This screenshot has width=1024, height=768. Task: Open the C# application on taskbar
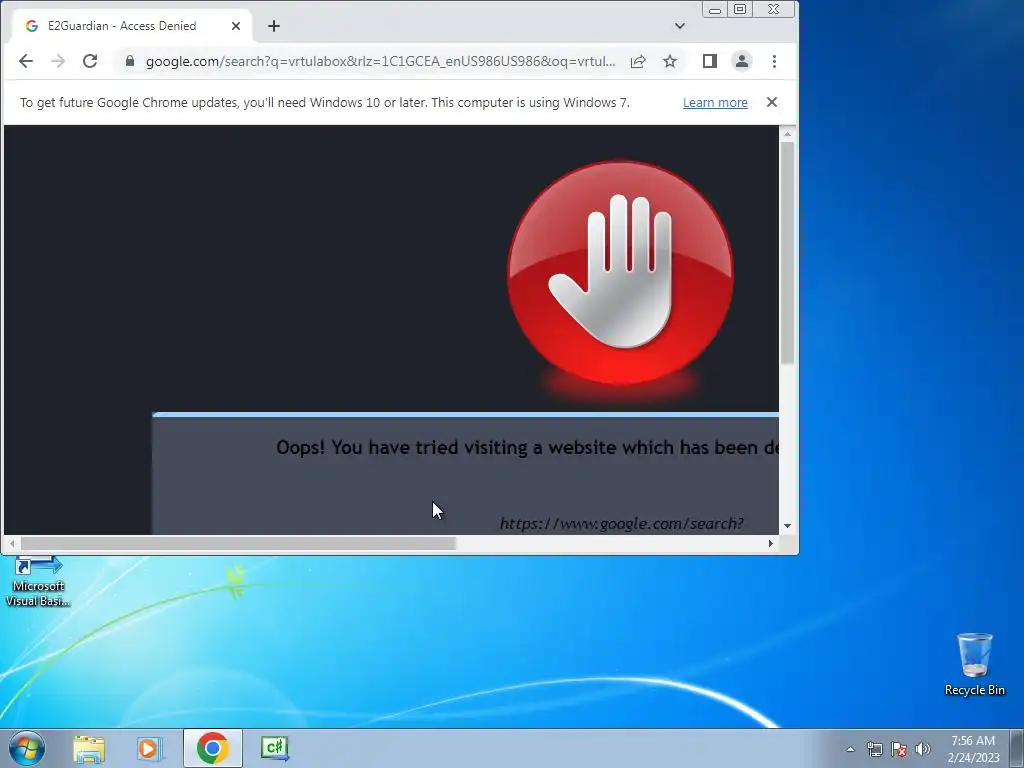pos(274,748)
